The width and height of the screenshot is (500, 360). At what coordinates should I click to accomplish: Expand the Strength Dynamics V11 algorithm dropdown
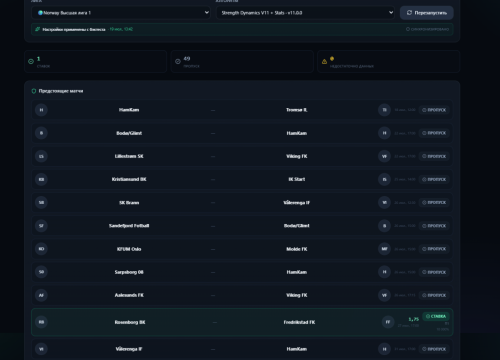(305, 13)
